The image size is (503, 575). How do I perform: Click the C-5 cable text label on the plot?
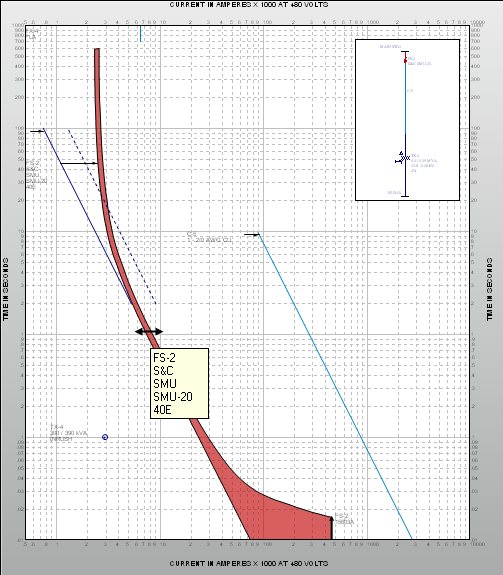tap(209, 237)
